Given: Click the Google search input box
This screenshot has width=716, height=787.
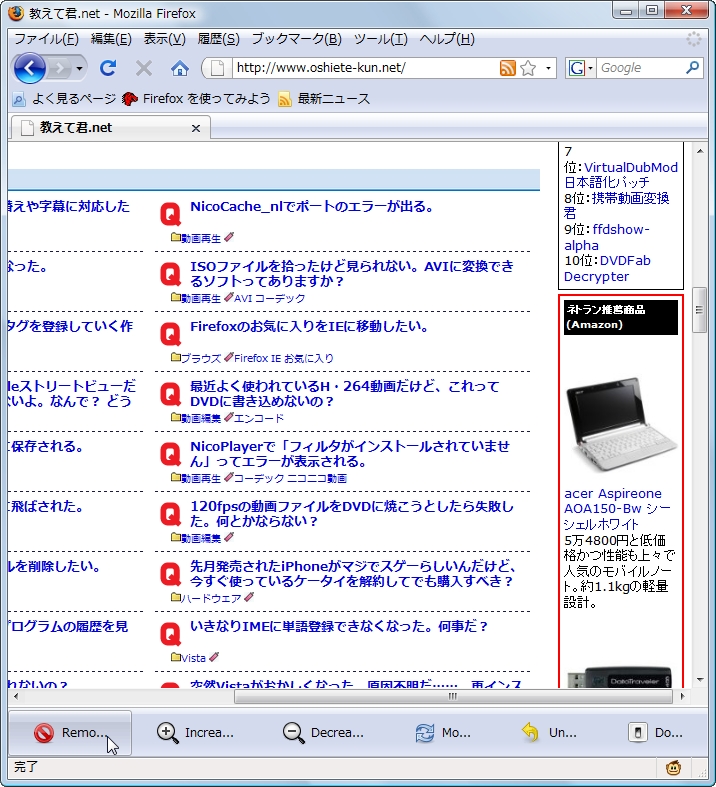Looking at the screenshot, I should (640, 68).
